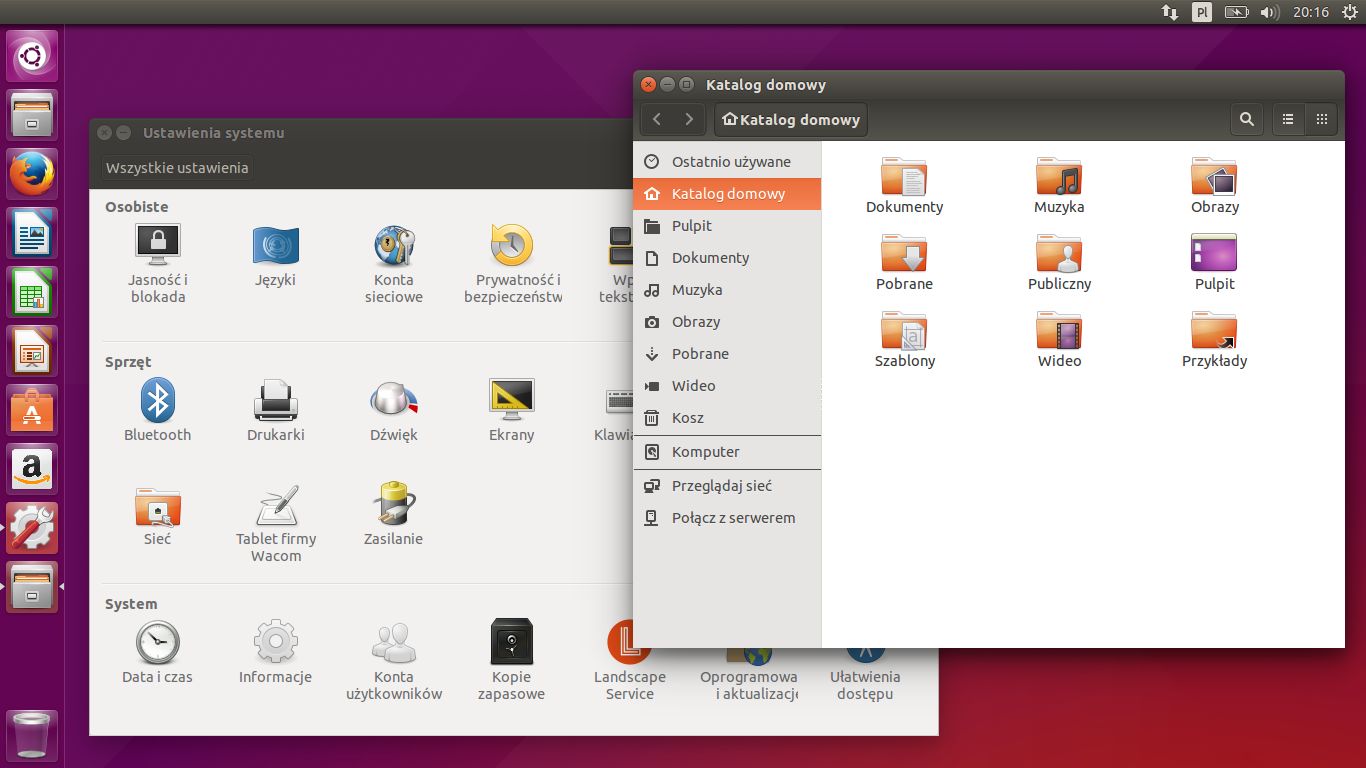Open Ubuntu Software Center from launcher
This screenshot has height=768, width=1366.
[x=32, y=410]
